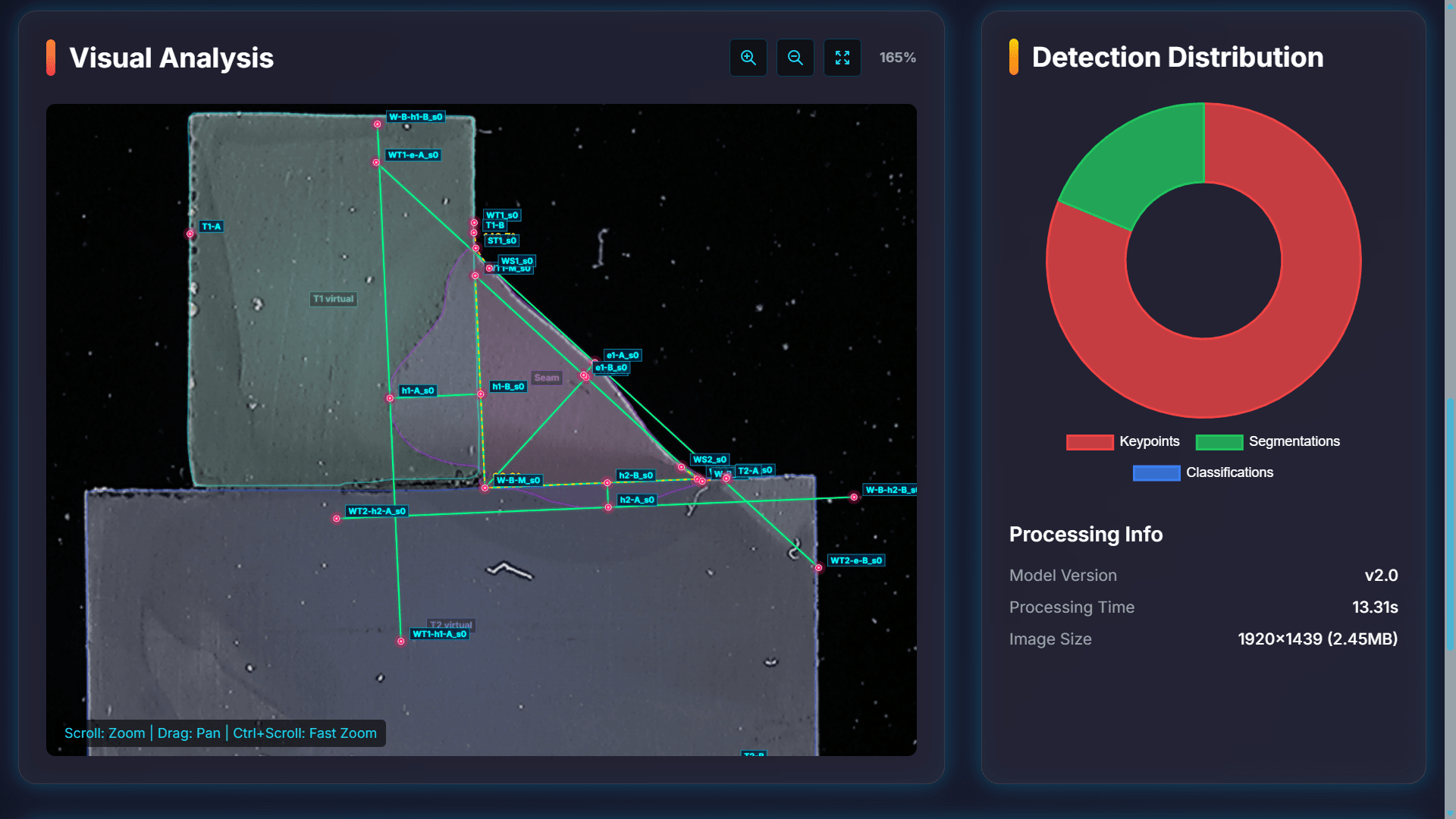Click the fit-to-screen expand icon
The width and height of the screenshot is (1456, 819).
(842, 57)
